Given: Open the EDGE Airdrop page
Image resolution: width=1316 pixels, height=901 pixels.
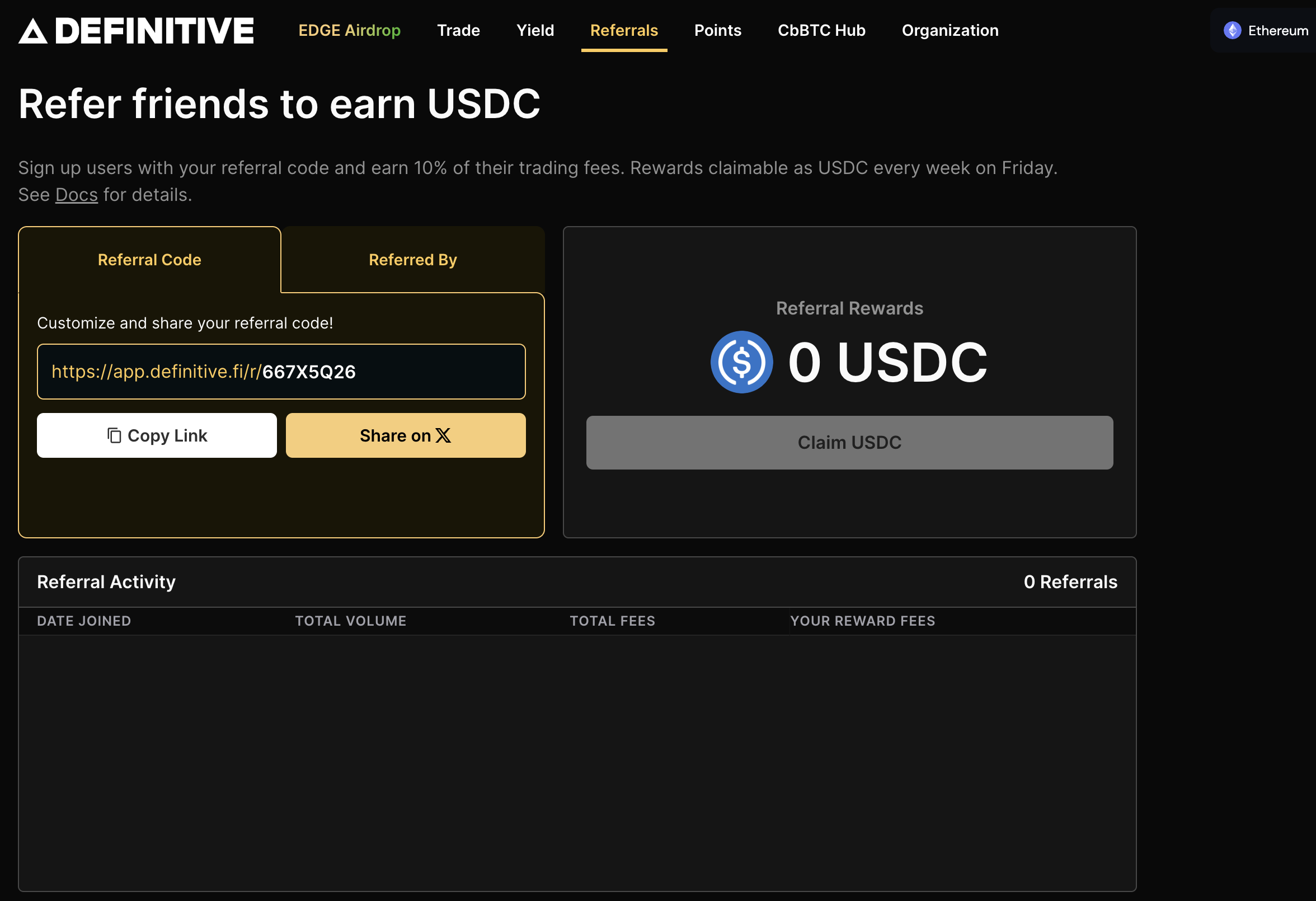Looking at the screenshot, I should [349, 31].
